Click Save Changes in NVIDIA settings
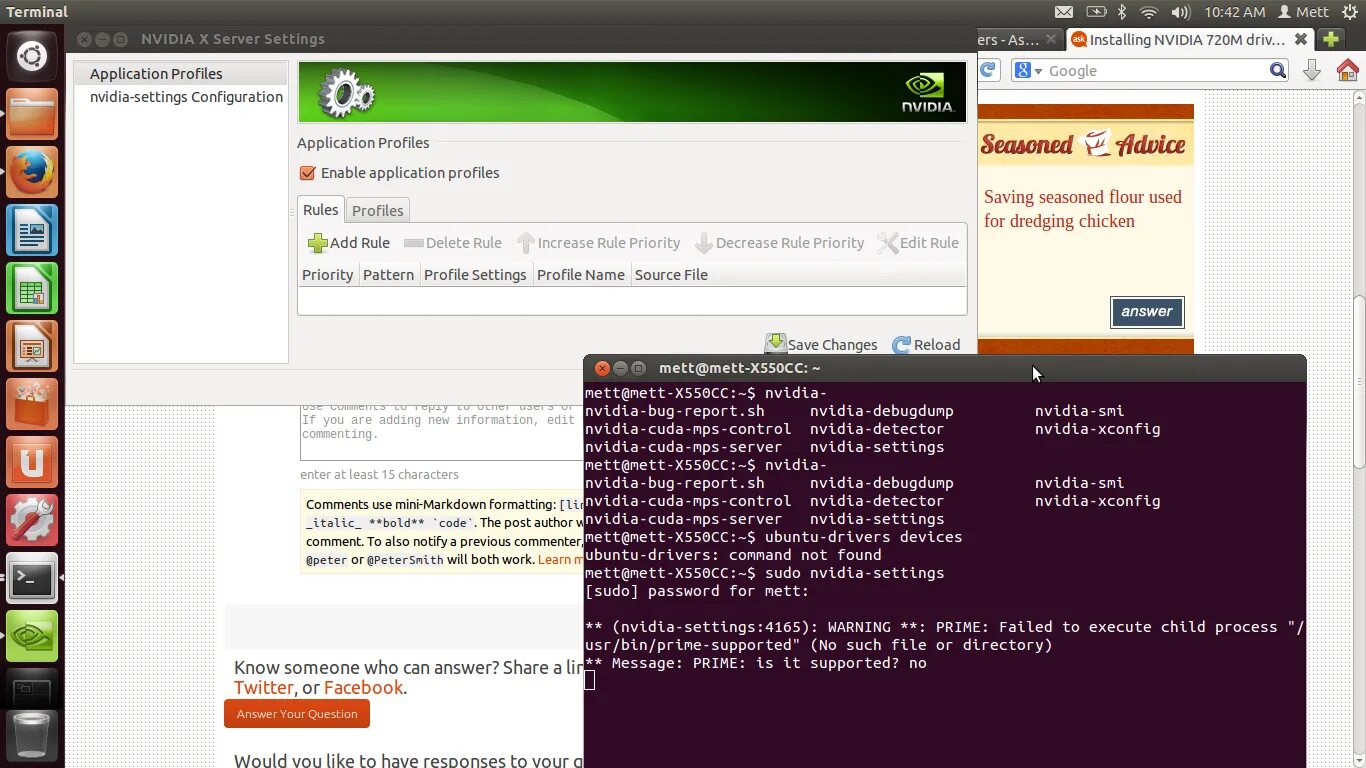 tap(822, 344)
